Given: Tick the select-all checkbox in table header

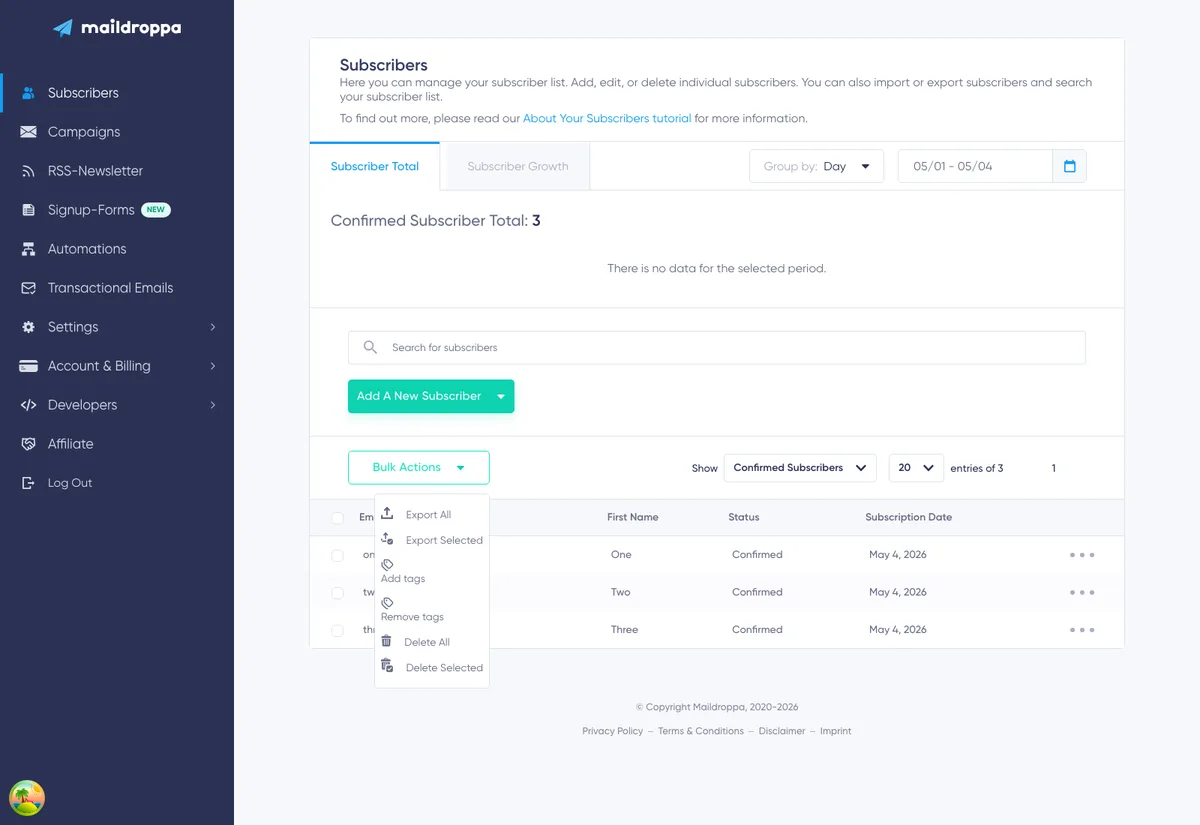Looking at the screenshot, I should 338,518.
